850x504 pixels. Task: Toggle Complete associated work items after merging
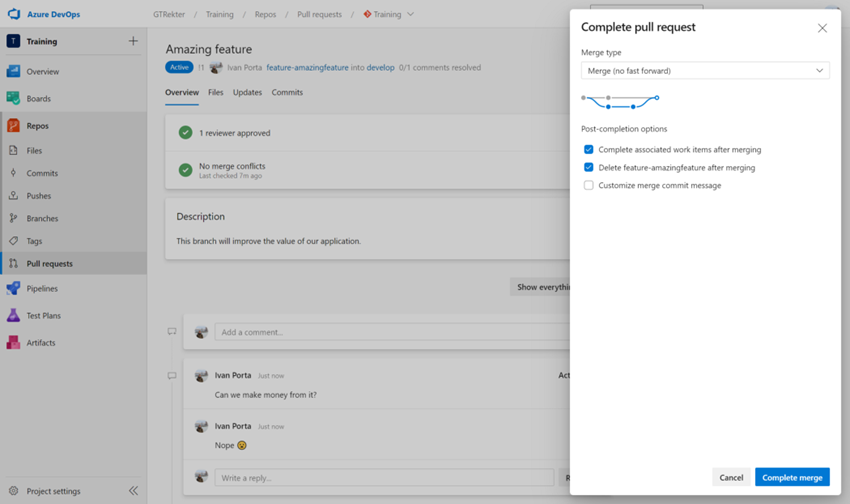(x=589, y=150)
